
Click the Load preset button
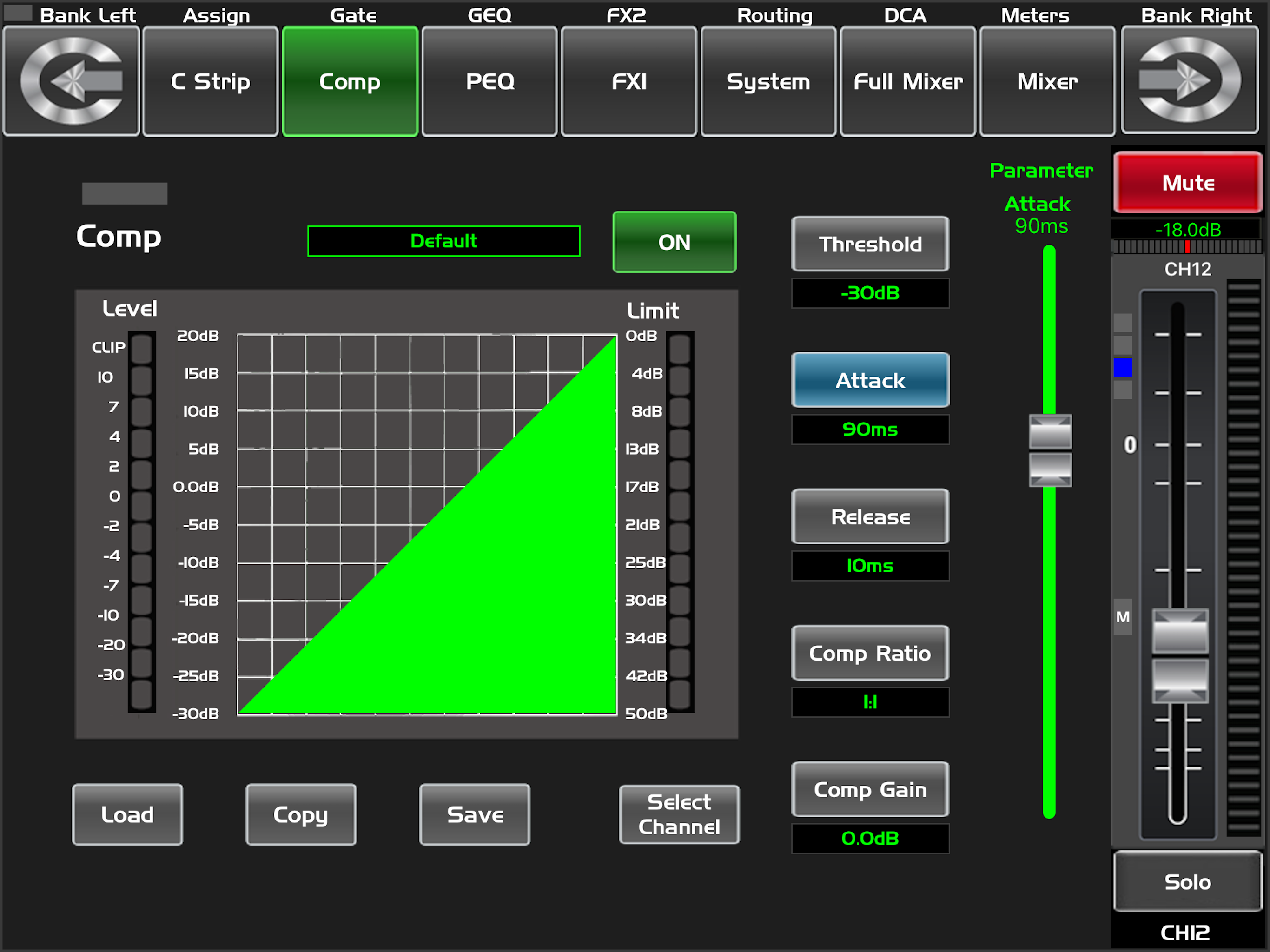coord(127,814)
